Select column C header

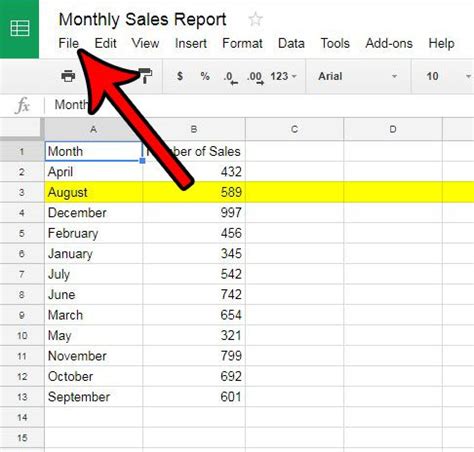pyautogui.click(x=294, y=129)
